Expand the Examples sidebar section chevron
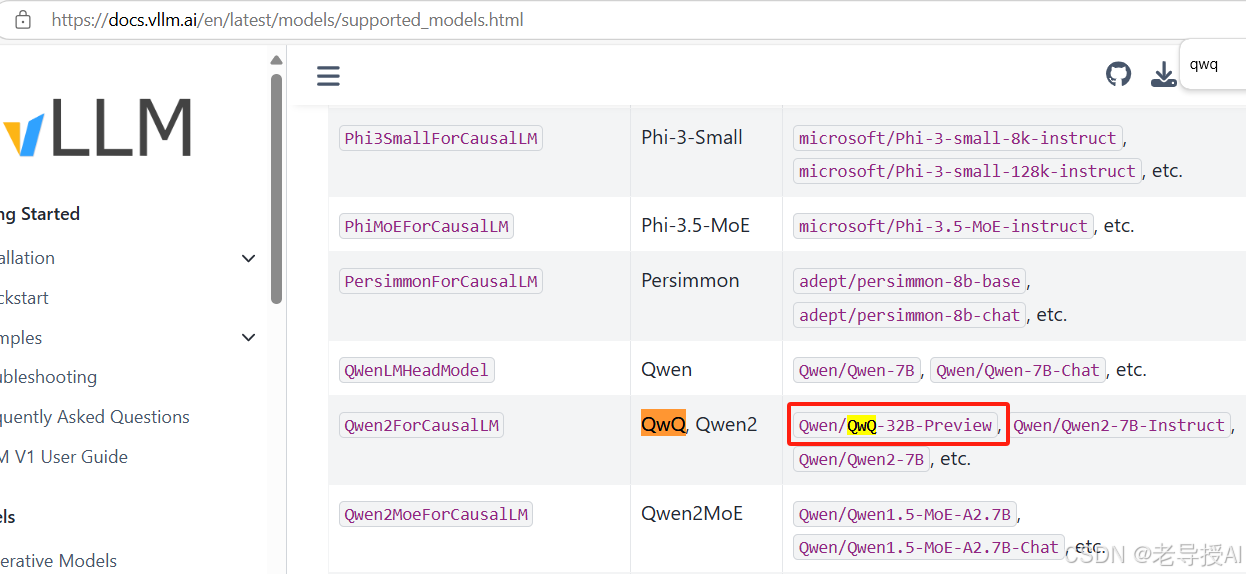The image size is (1246, 574). pos(249,338)
